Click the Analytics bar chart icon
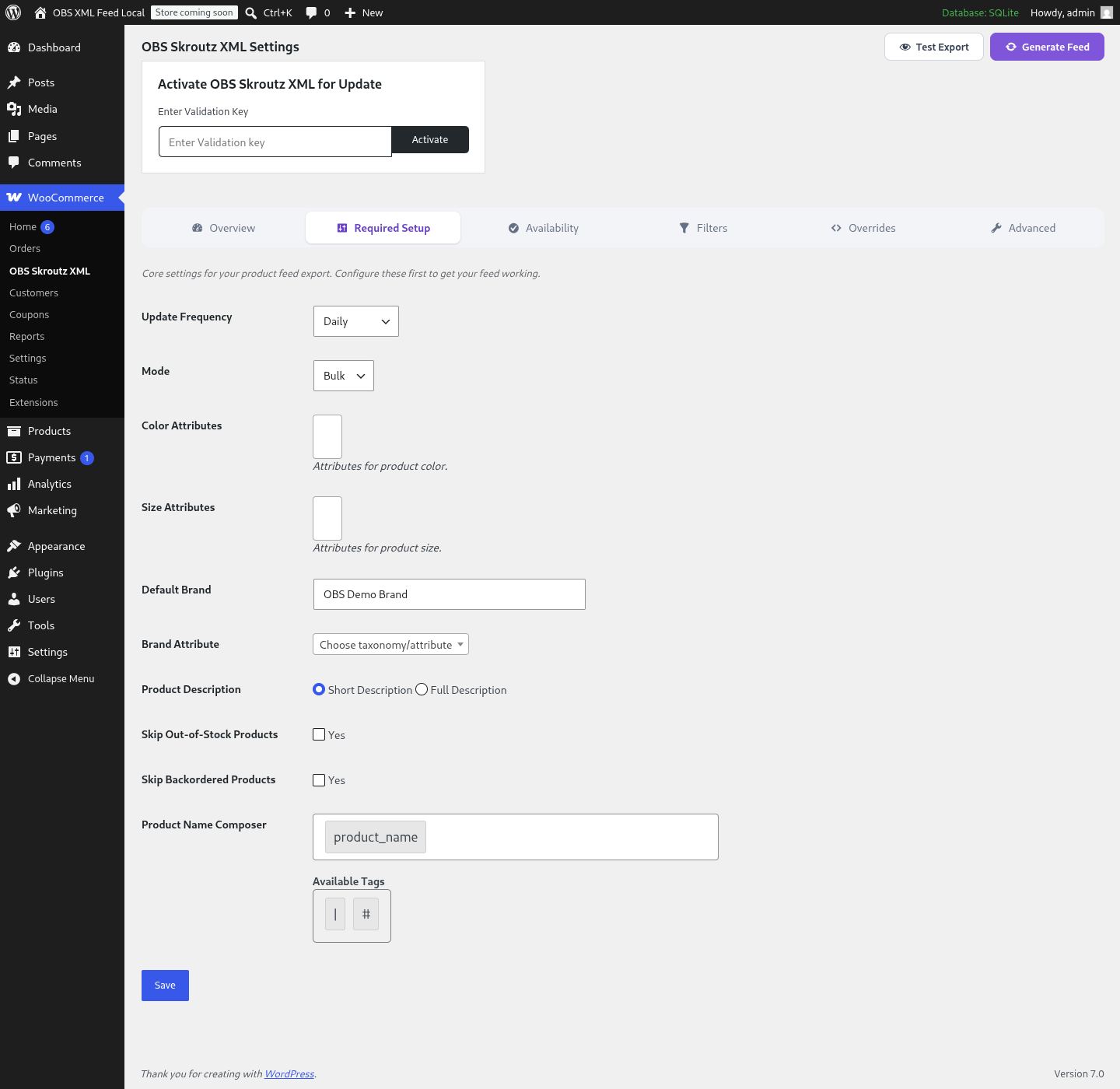Image resolution: width=1120 pixels, height=1089 pixels. click(x=14, y=484)
